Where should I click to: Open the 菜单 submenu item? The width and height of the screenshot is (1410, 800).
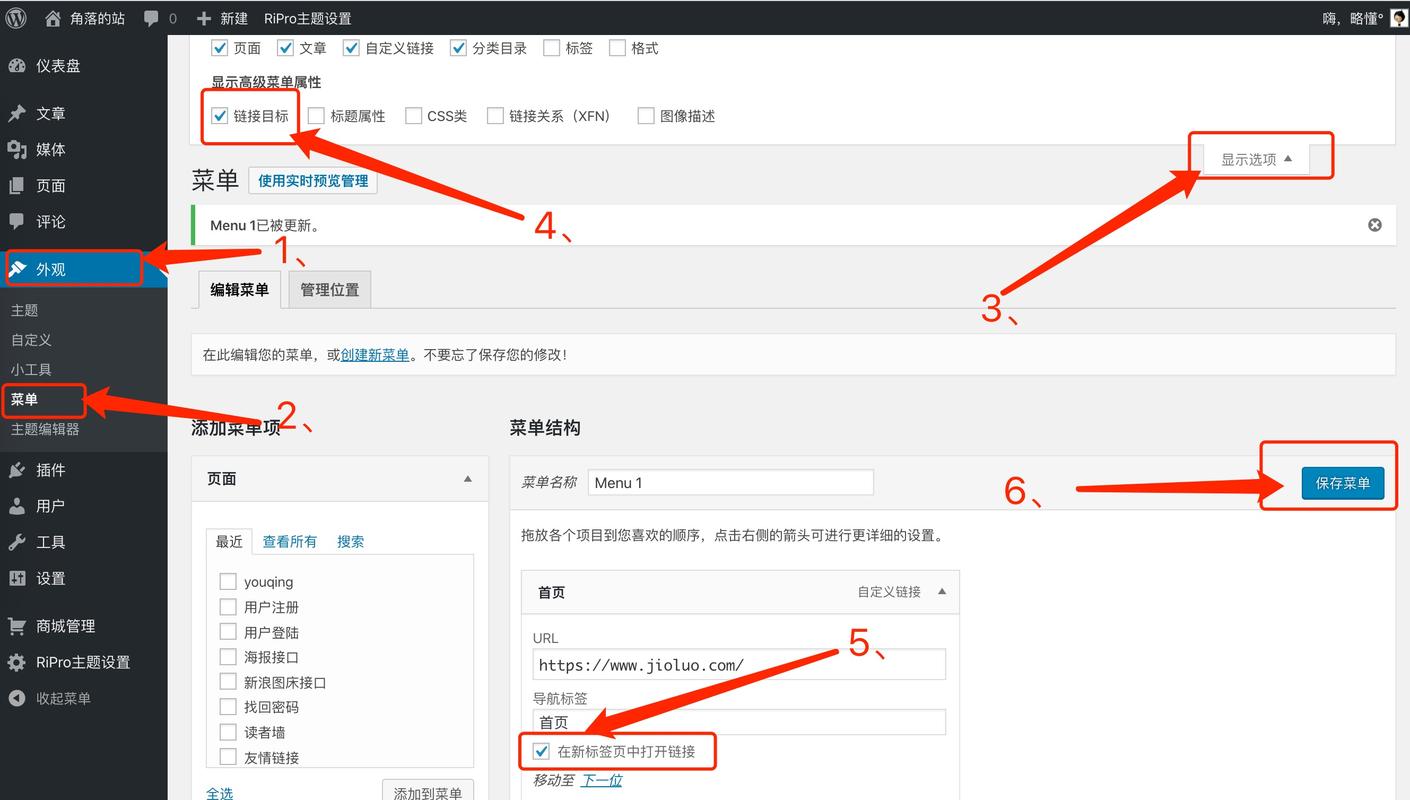pos(24,399)
